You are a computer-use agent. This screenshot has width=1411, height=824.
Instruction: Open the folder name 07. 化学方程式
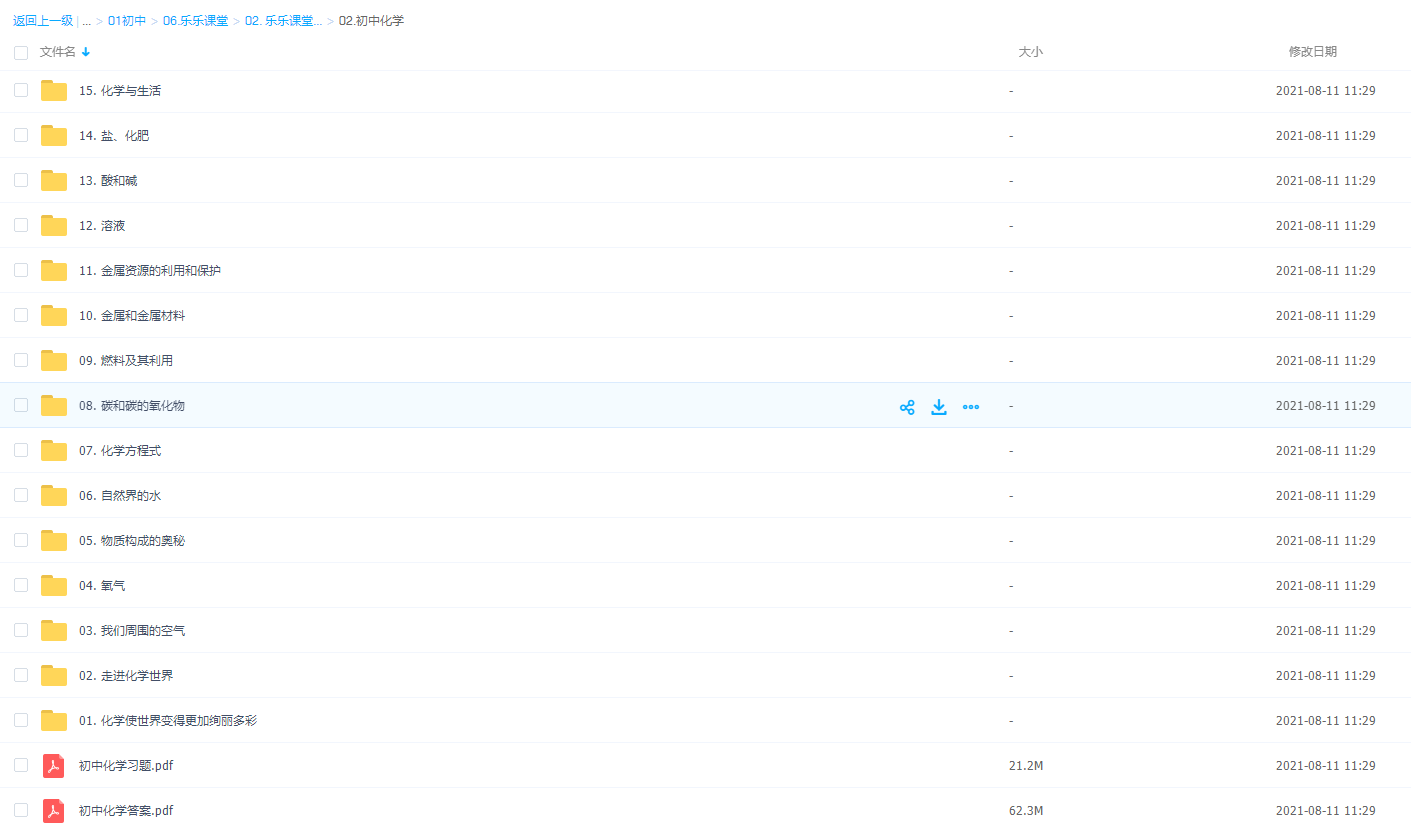[120, 451]
